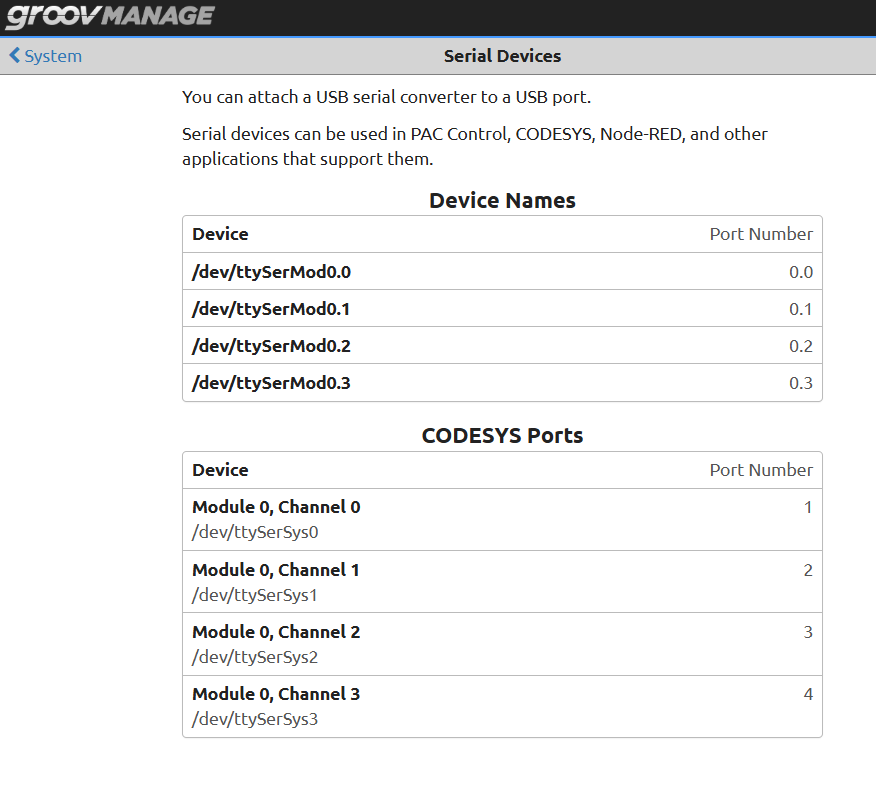The width and height of the screenshot is (876, 793).
Task: Click Module 0, Channel 0 entry
Action: point(276,507)
